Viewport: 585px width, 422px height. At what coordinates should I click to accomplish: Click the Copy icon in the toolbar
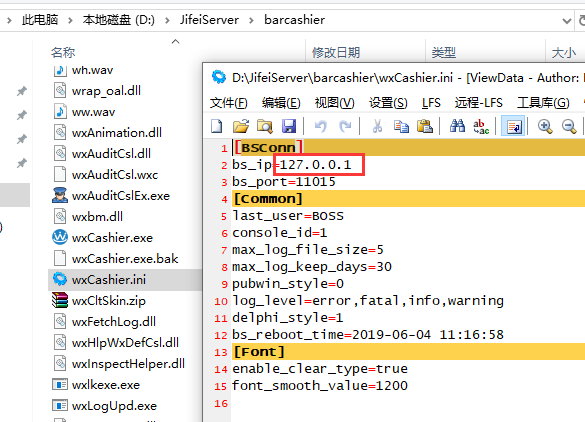pos(401,126)
